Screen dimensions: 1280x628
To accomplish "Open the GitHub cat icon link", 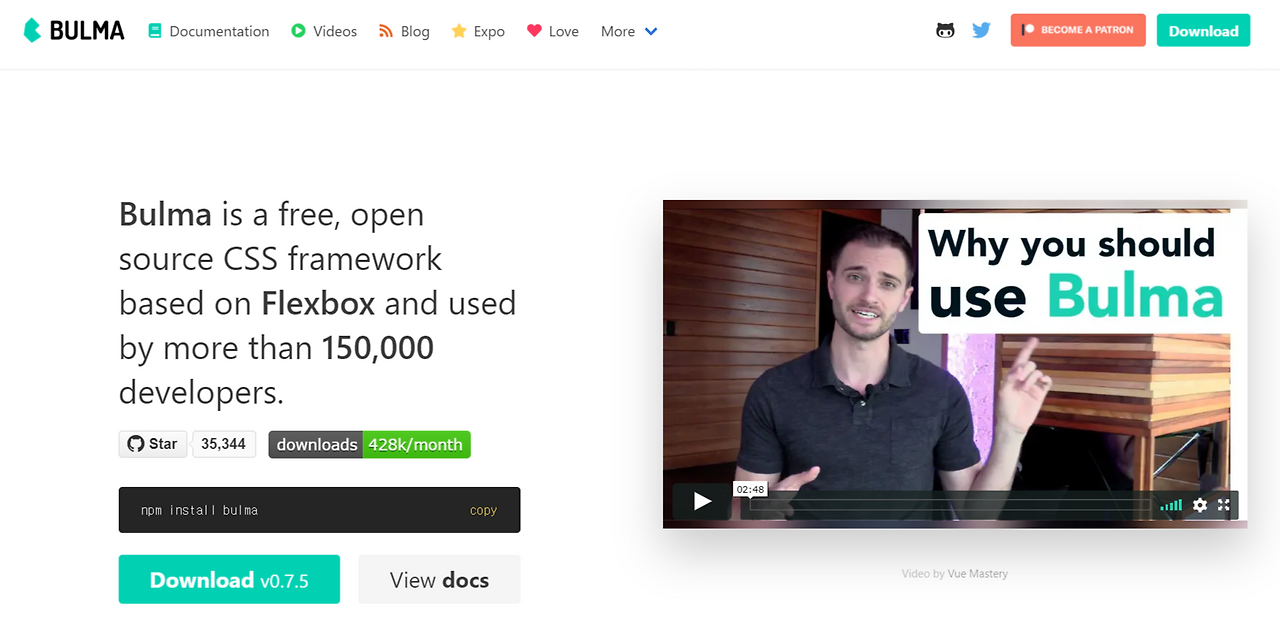I will tap(945, 31).
